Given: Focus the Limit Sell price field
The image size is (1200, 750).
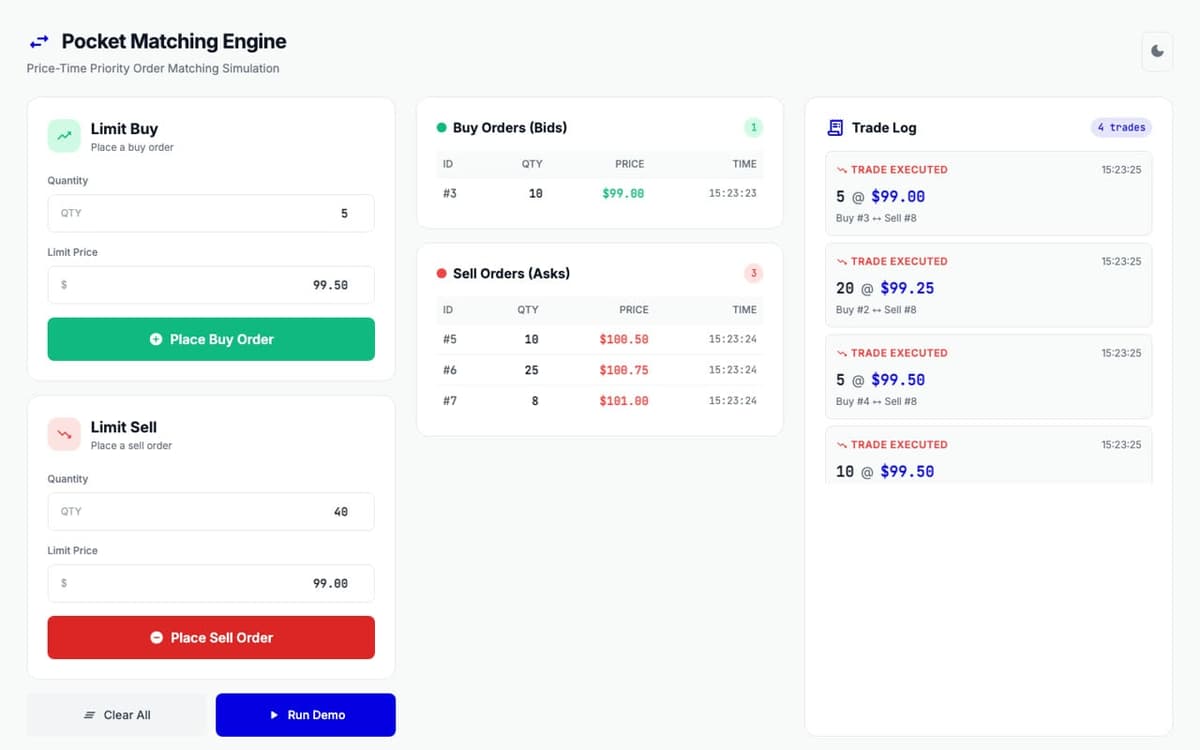Looking at the screenshot, I should (211, 583).
